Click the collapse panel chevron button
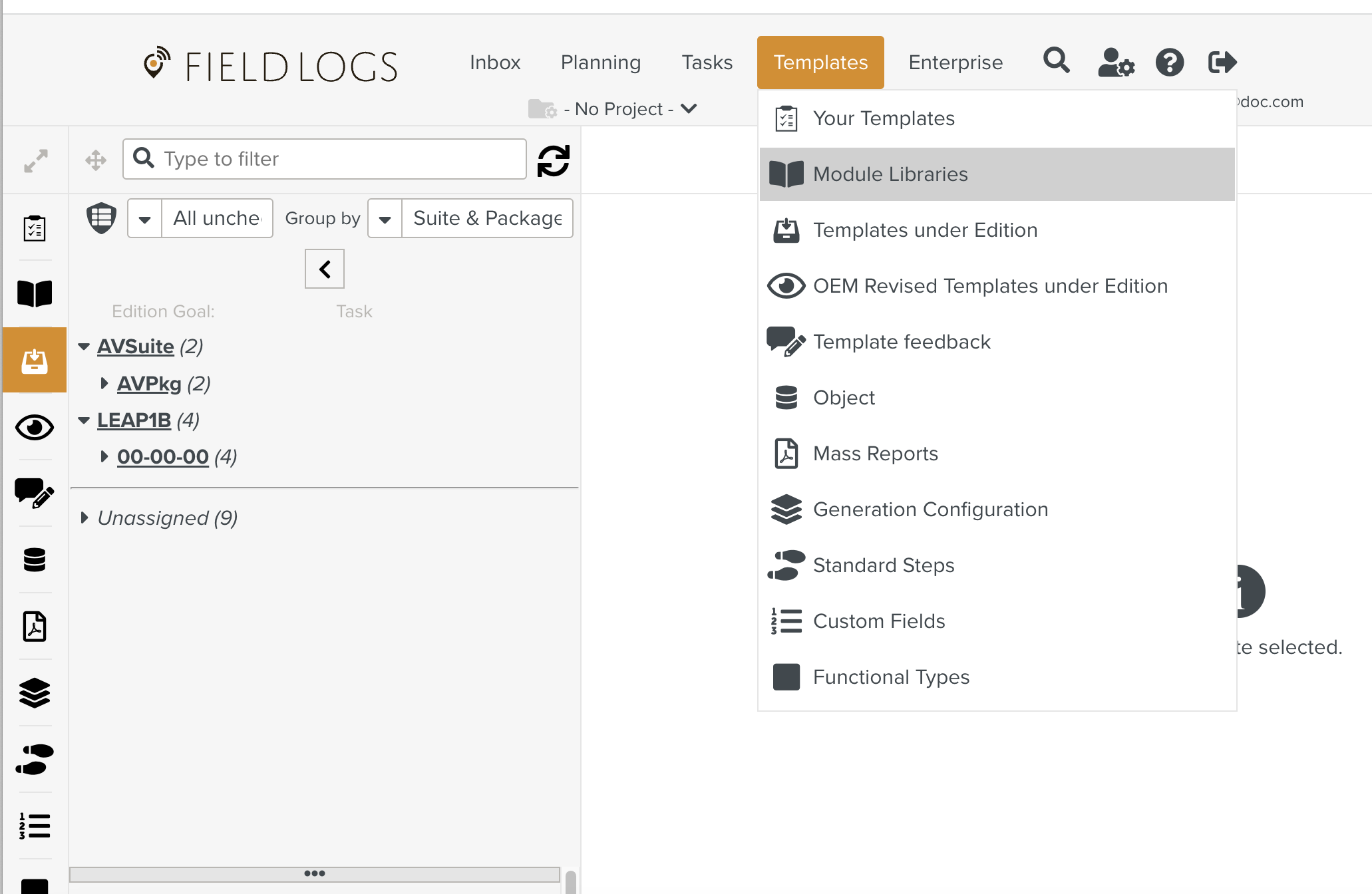 coord(324,269)
